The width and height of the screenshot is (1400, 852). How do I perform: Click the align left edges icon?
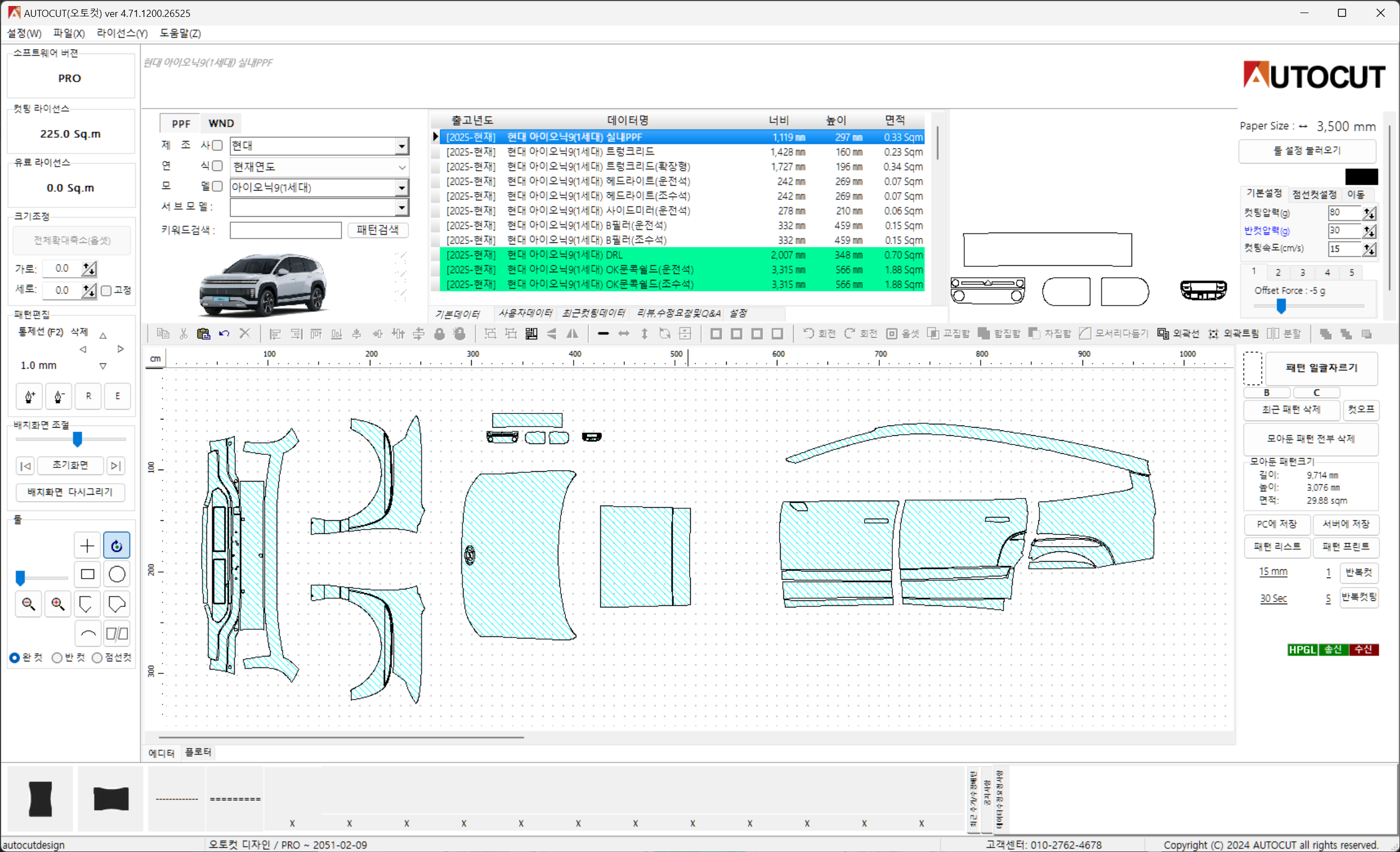(276, 333)
